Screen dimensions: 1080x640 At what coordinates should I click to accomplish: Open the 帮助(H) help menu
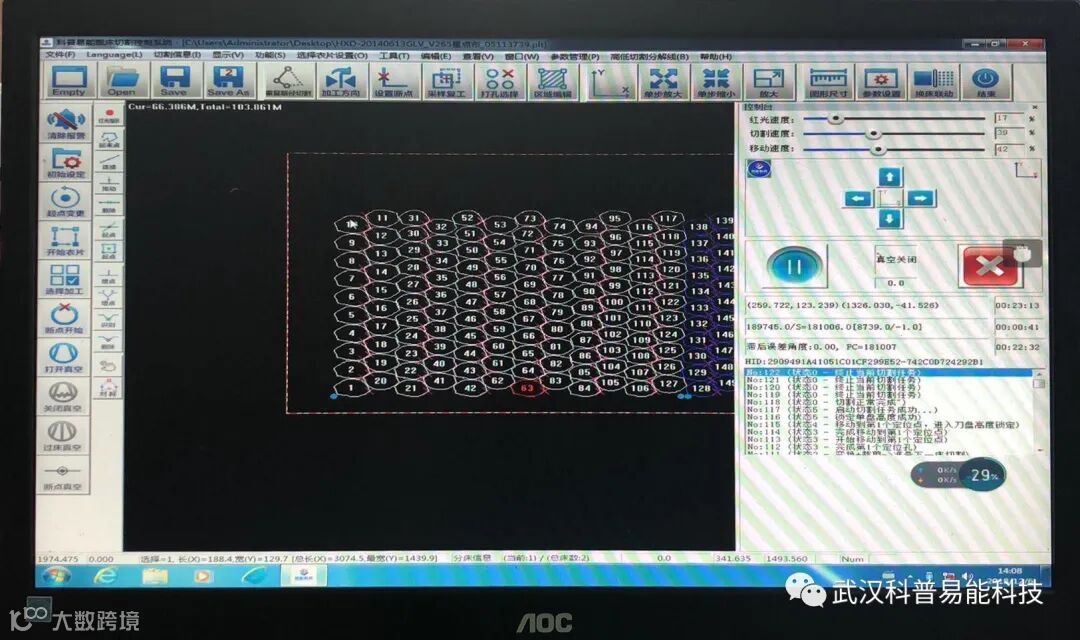pos(716,56)
